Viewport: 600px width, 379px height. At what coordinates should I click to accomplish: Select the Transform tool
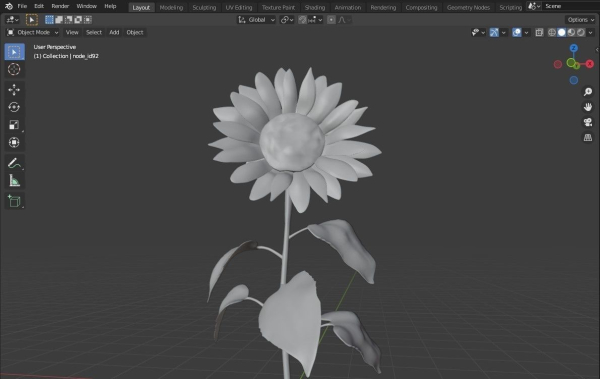[14, 142]
